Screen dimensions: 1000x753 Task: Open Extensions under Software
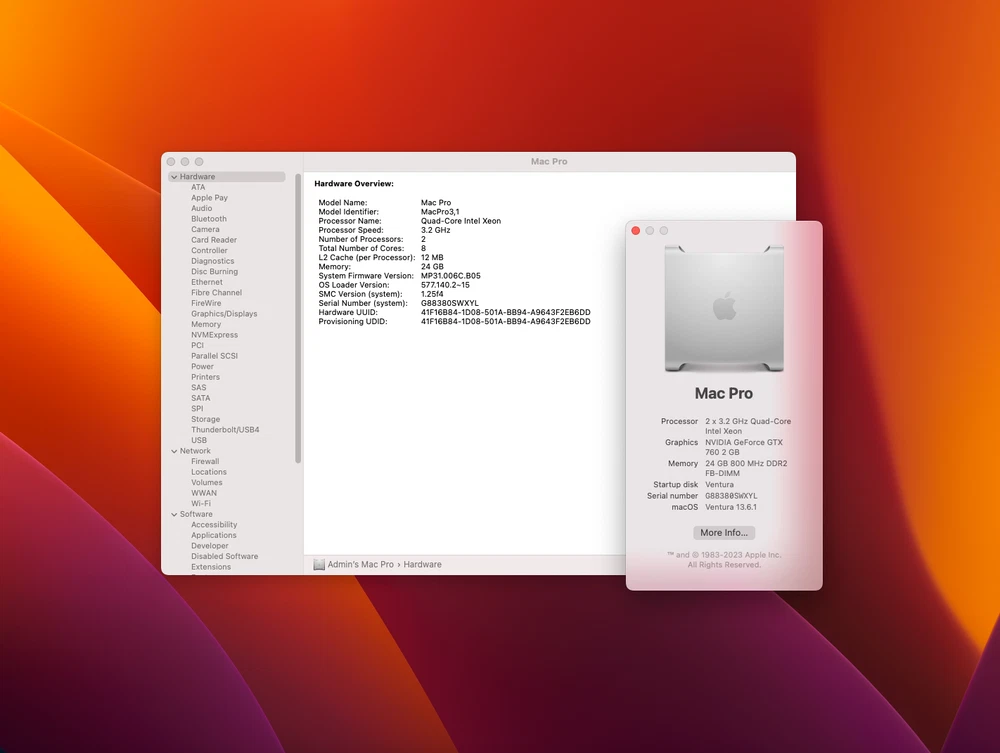[x=211, y=566]
